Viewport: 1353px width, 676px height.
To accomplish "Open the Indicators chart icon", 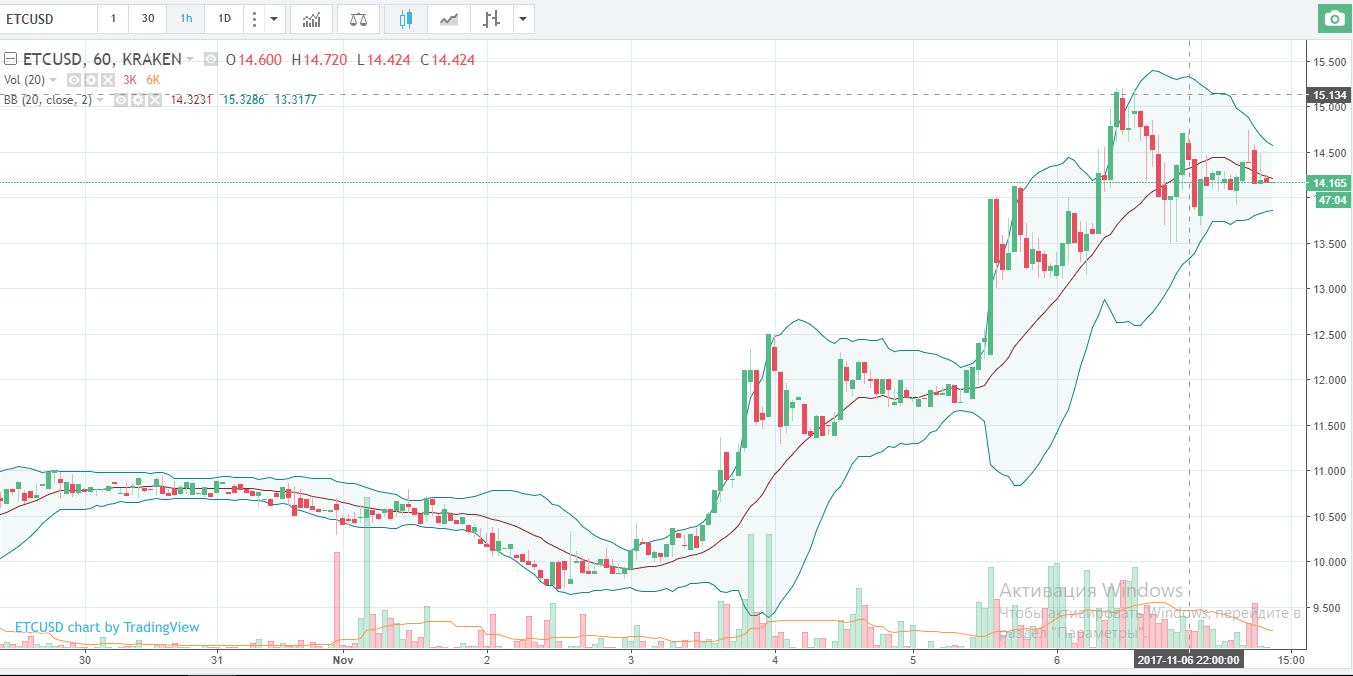I will click(312, 19).
